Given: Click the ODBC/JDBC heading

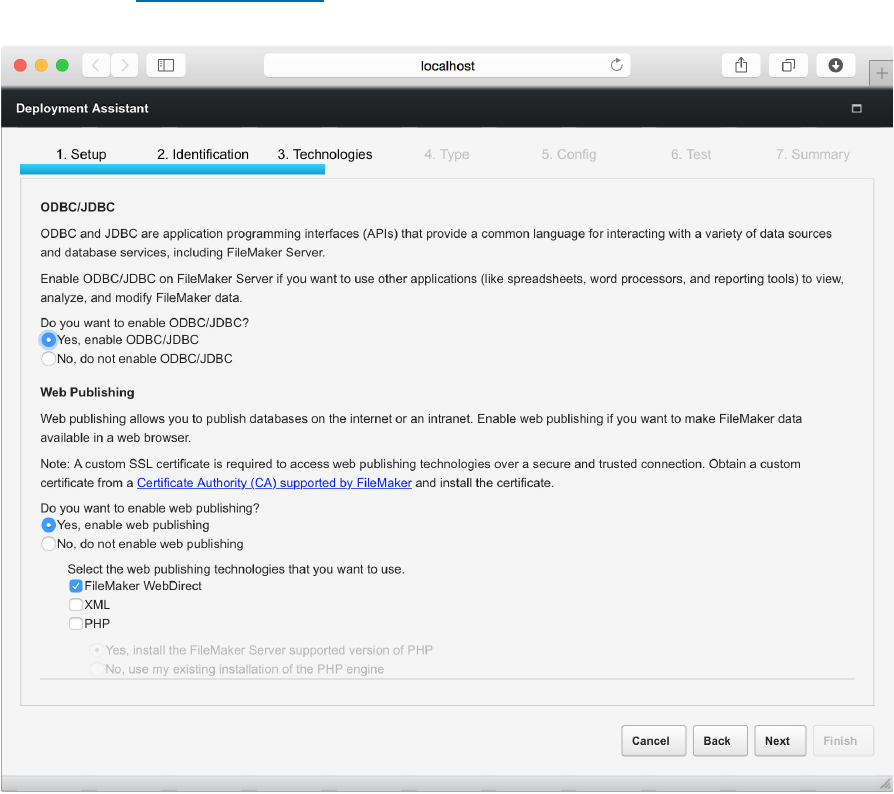Looking at the screenshot, I should (x=78, y=207).
